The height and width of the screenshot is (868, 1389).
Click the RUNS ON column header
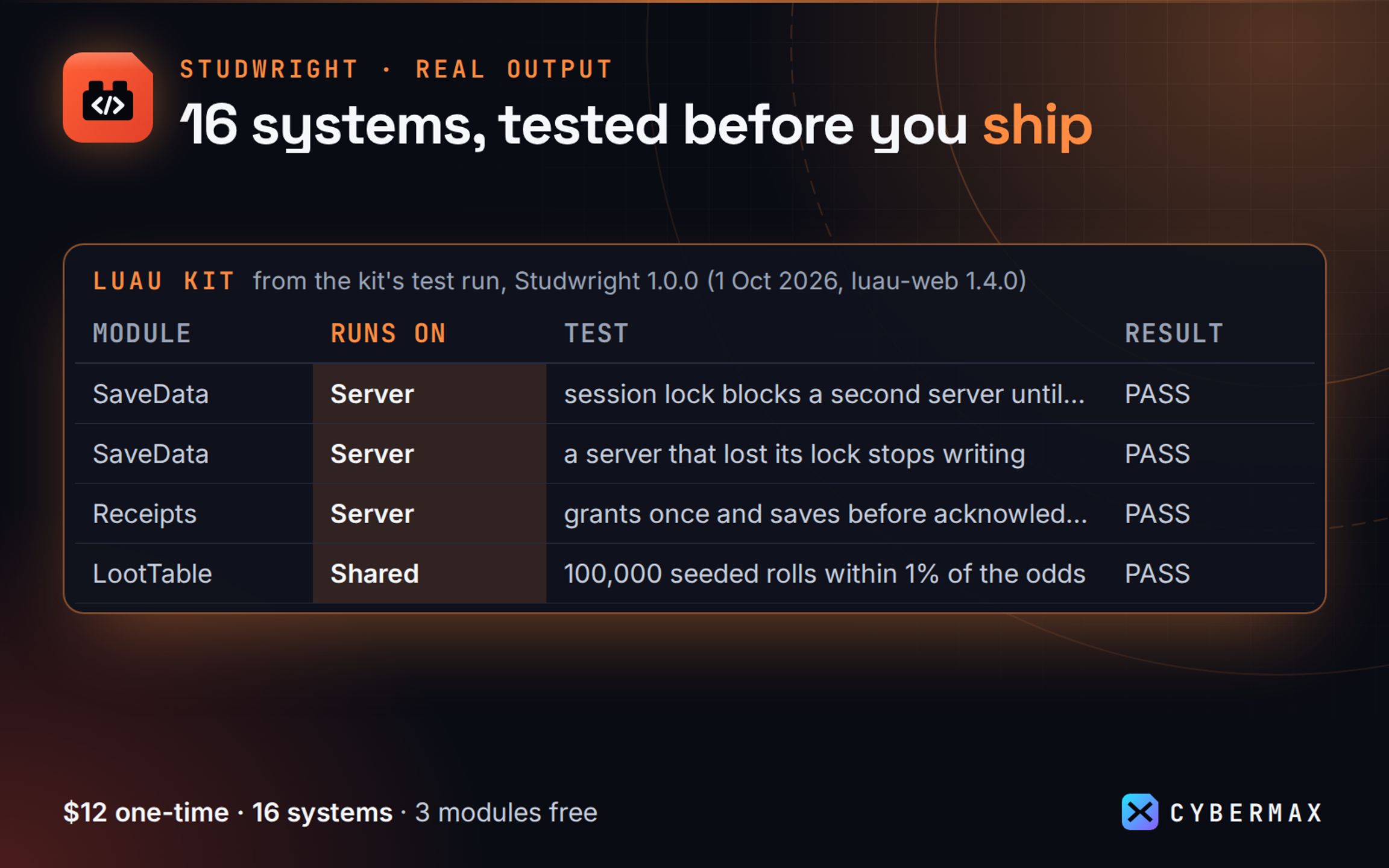coord(388,333)
